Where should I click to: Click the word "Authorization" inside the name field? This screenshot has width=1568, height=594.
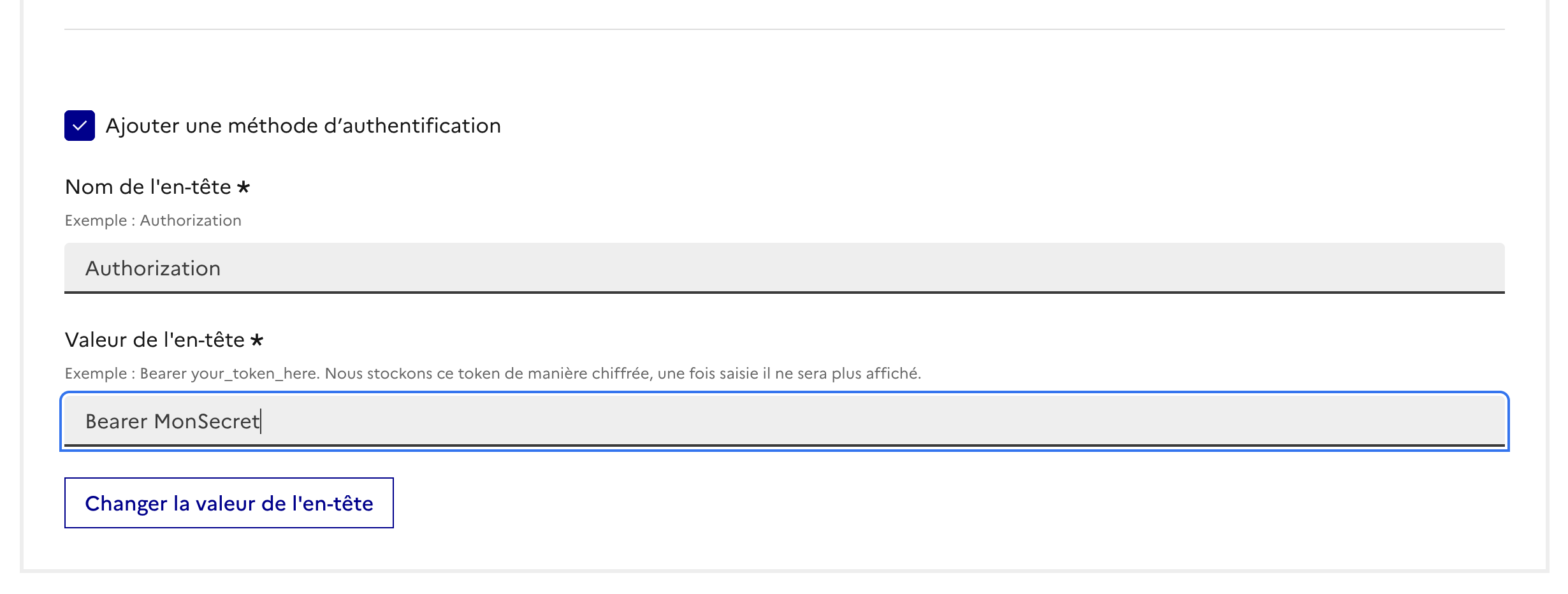(x=153, y=268)
